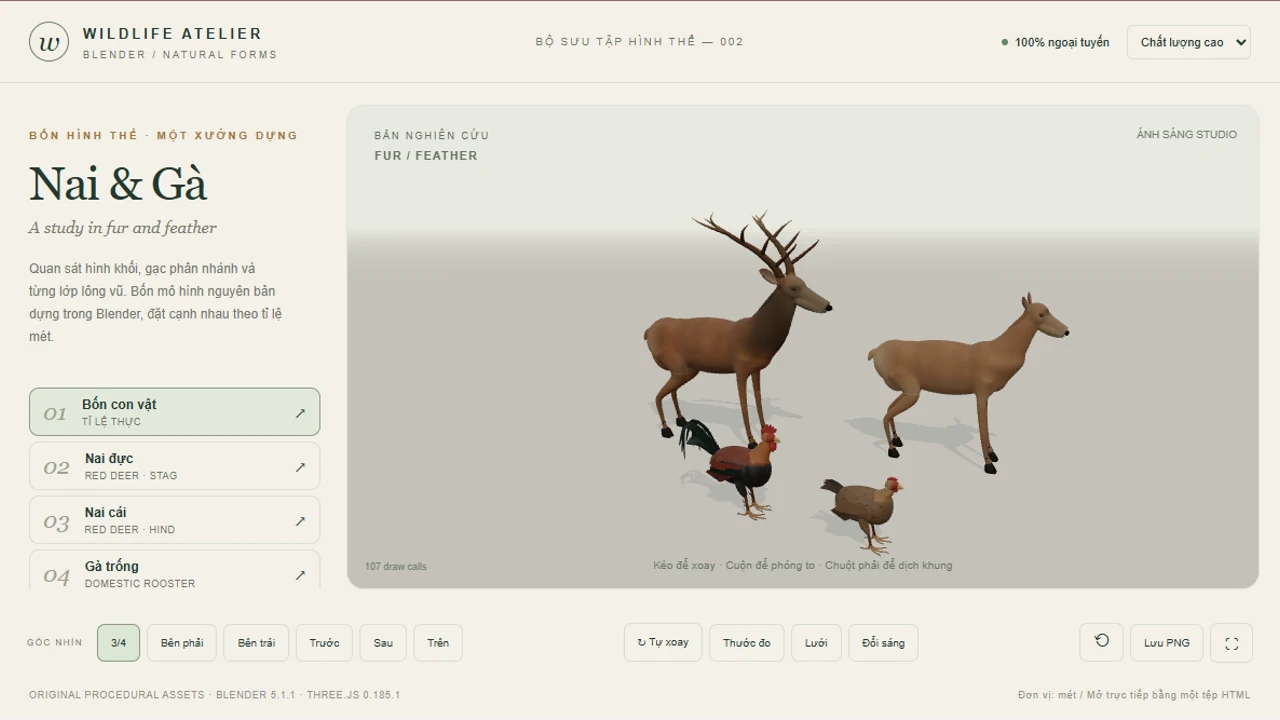
Task: Click 'BỘ SƯU TẬP HÌNH THỂ — 002' text
Action: [x=640, y=42]
